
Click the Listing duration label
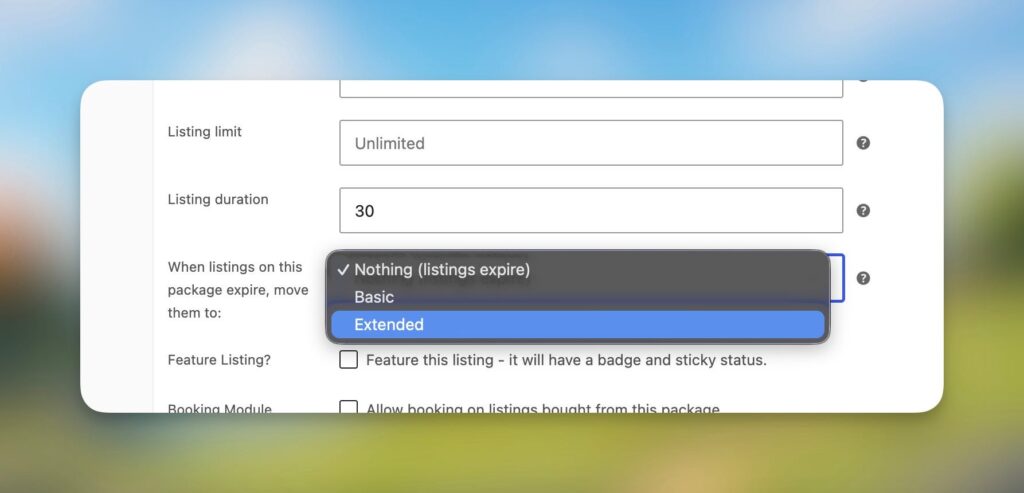(x=218, y=200)
